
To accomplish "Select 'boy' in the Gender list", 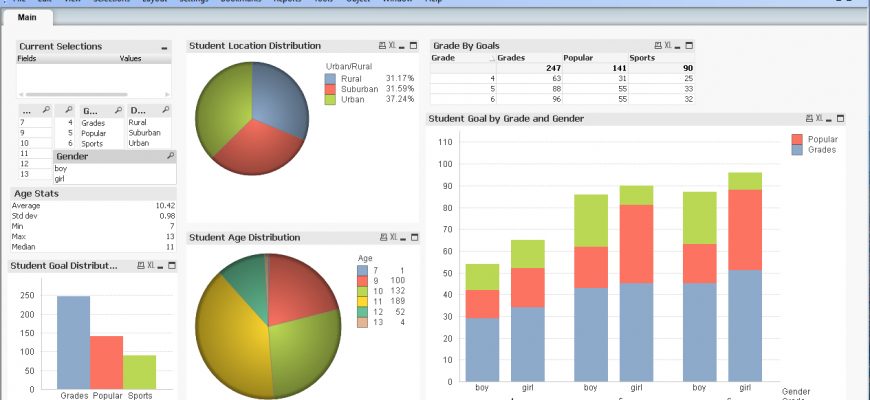I will (x=61, y=169).
